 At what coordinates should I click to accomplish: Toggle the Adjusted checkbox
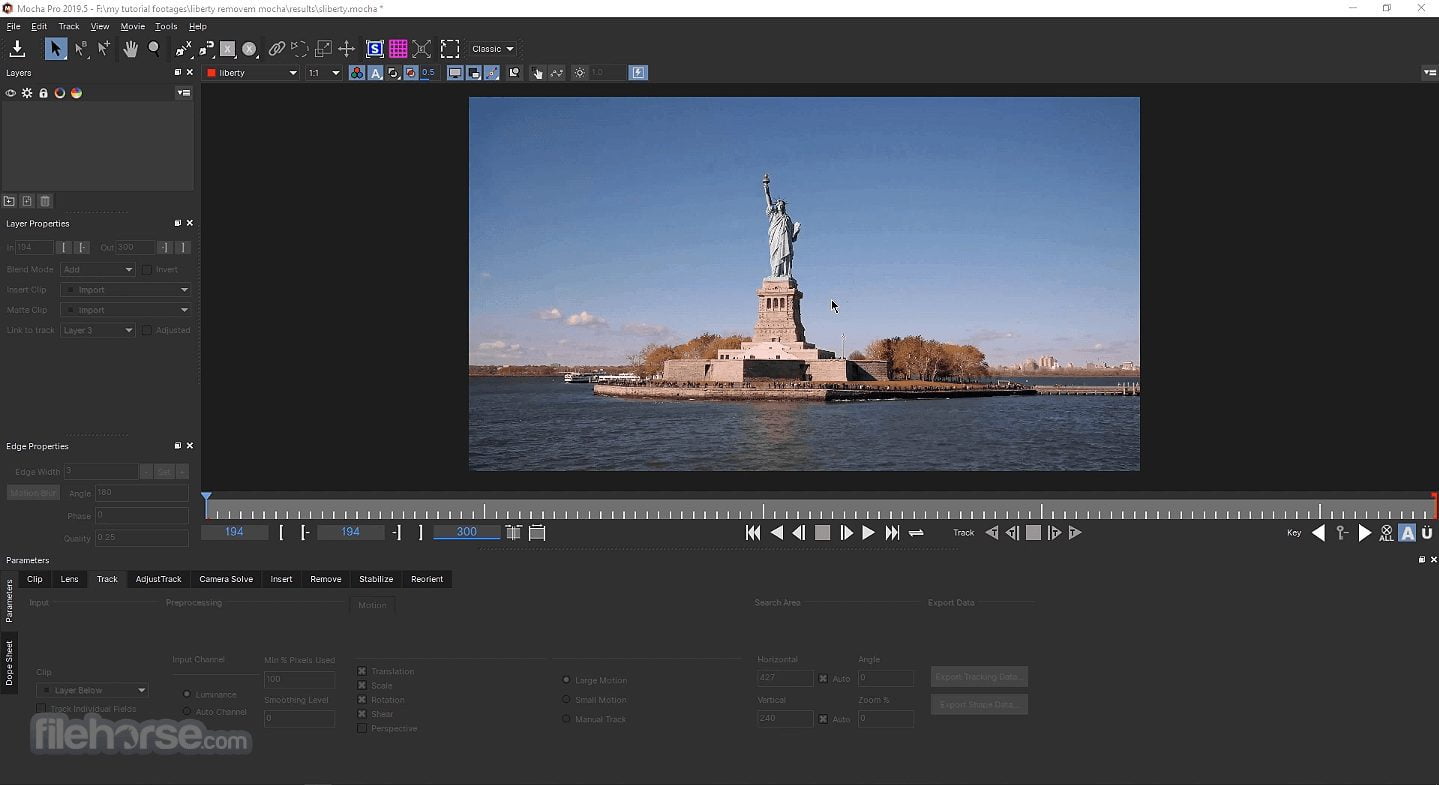[x=147, y=330]
